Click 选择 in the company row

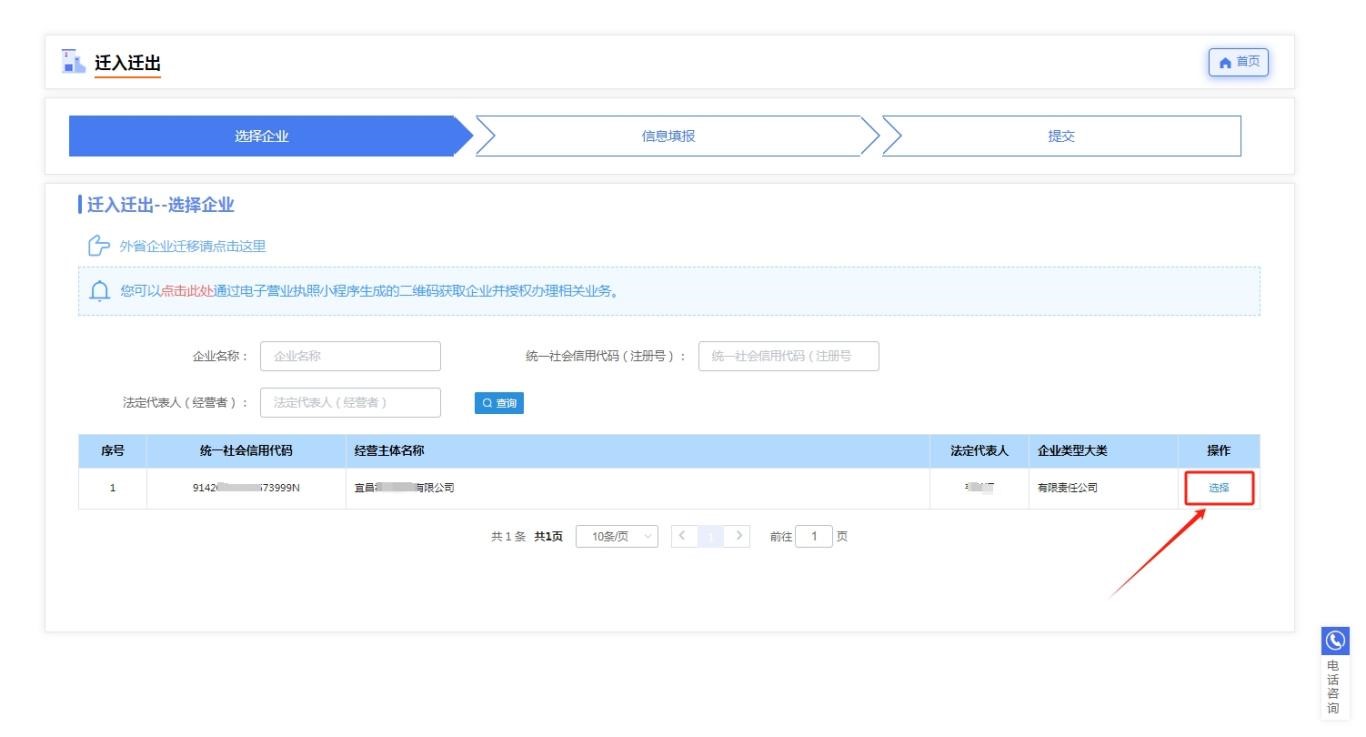[1218, 488]
